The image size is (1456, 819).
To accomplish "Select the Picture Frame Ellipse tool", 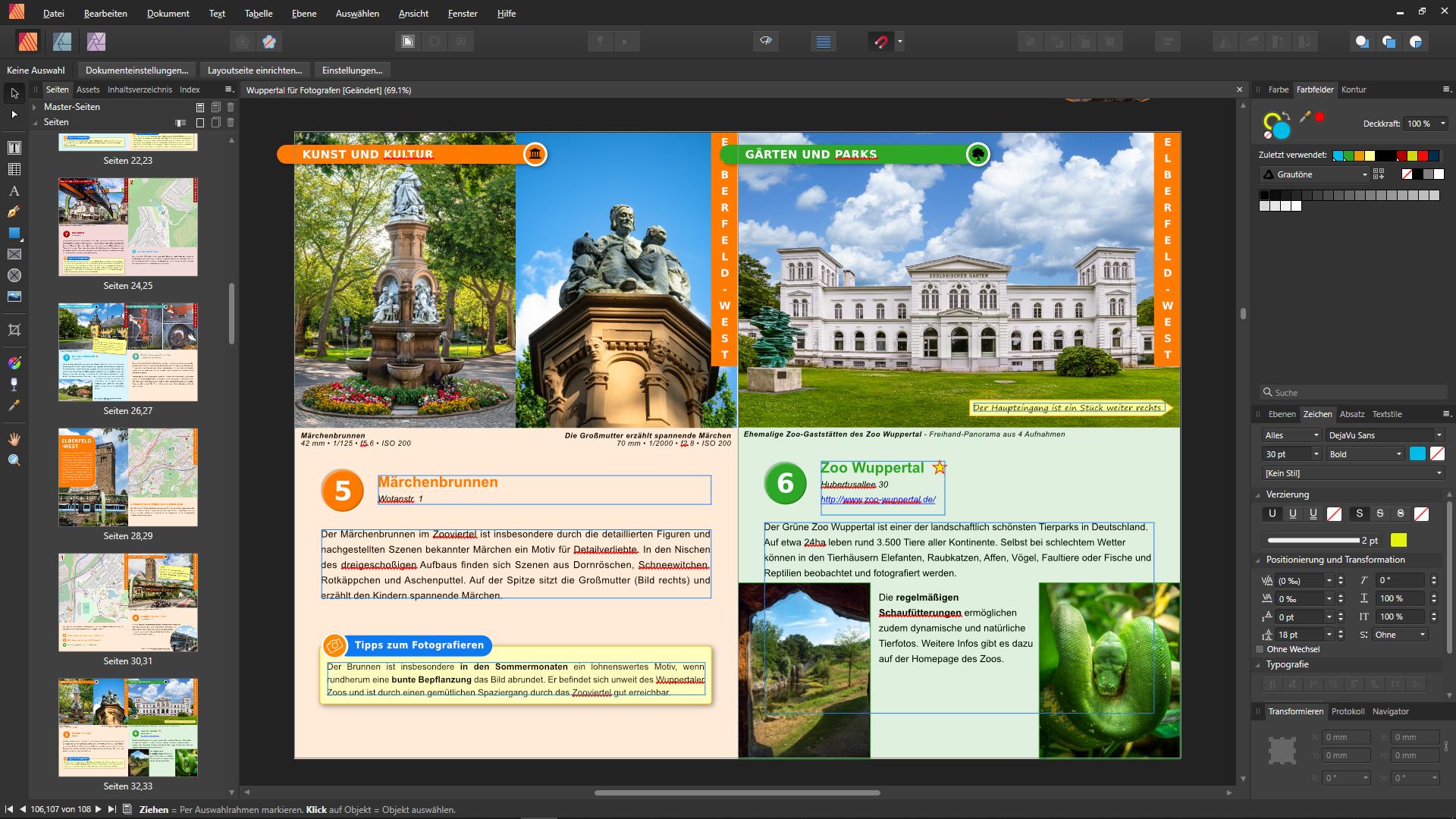I will pos(14,275).
